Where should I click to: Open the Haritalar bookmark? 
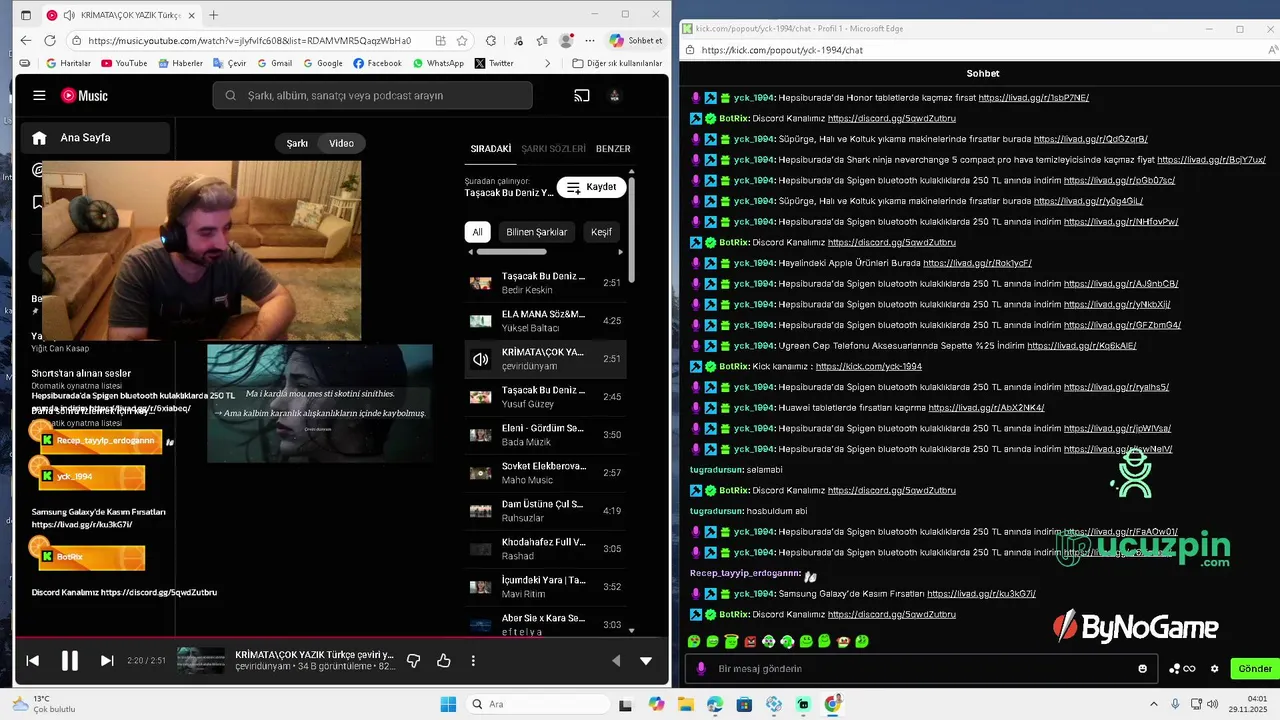[x=68, y=63]
